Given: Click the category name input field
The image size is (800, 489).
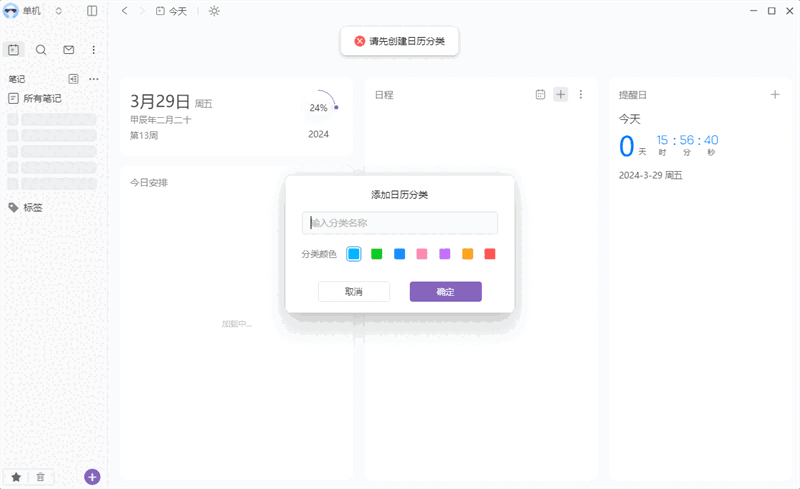Looking at the screenshot, I should pos(399,223).
